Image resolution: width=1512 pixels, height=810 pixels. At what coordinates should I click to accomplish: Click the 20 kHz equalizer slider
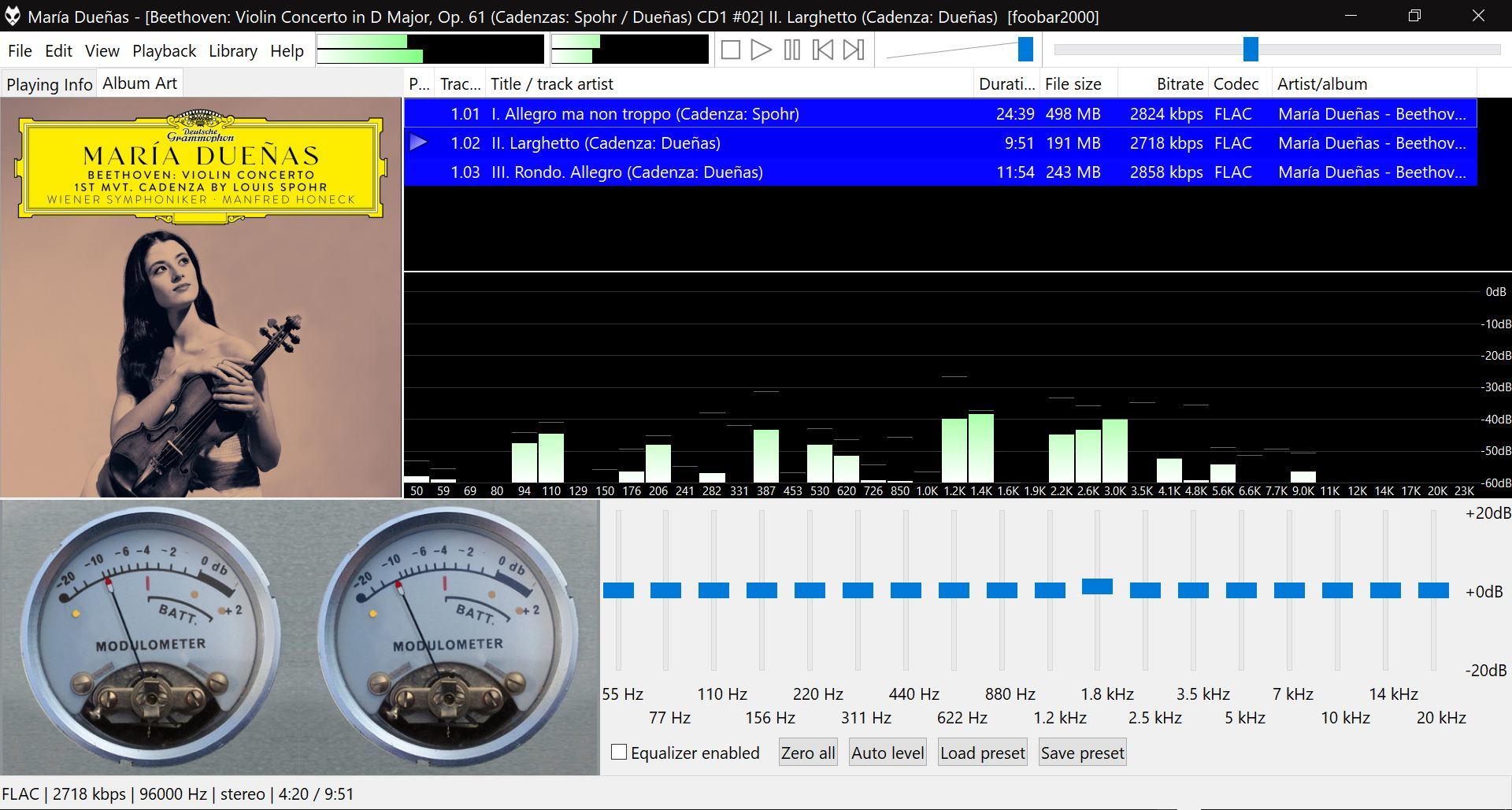point(1434,590)
